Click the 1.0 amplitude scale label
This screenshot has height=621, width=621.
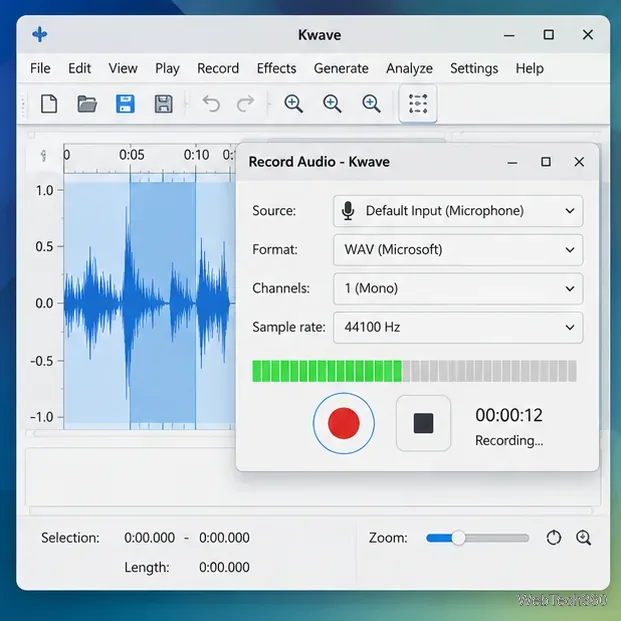click(44, 190)
